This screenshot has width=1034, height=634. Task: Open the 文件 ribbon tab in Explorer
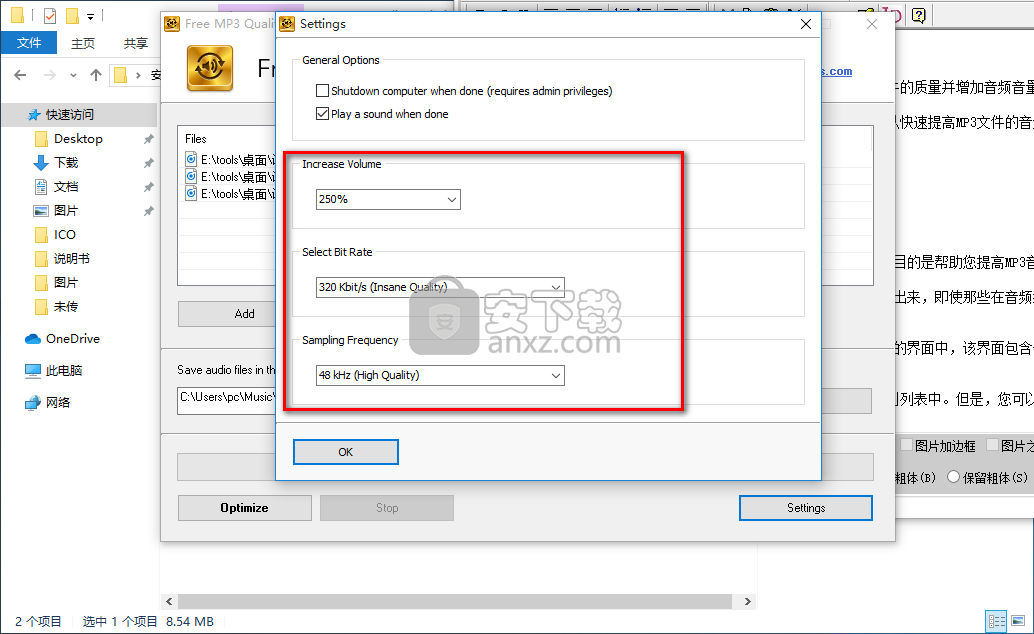(x=28, y=43)
